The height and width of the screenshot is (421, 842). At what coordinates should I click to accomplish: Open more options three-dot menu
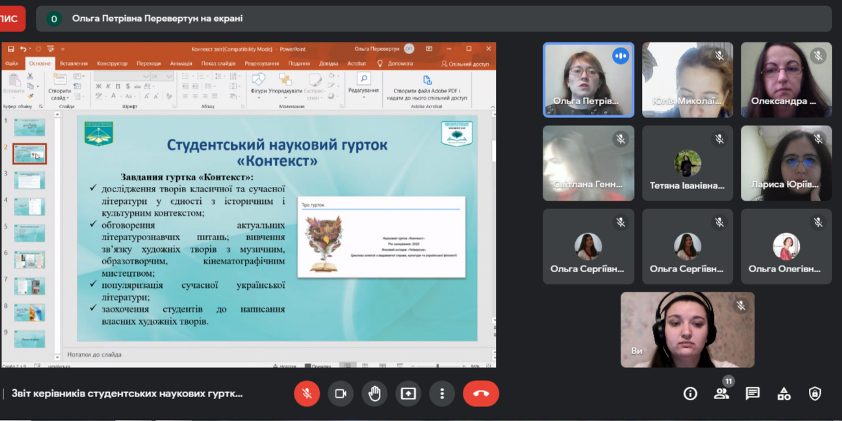coord(441,393)
